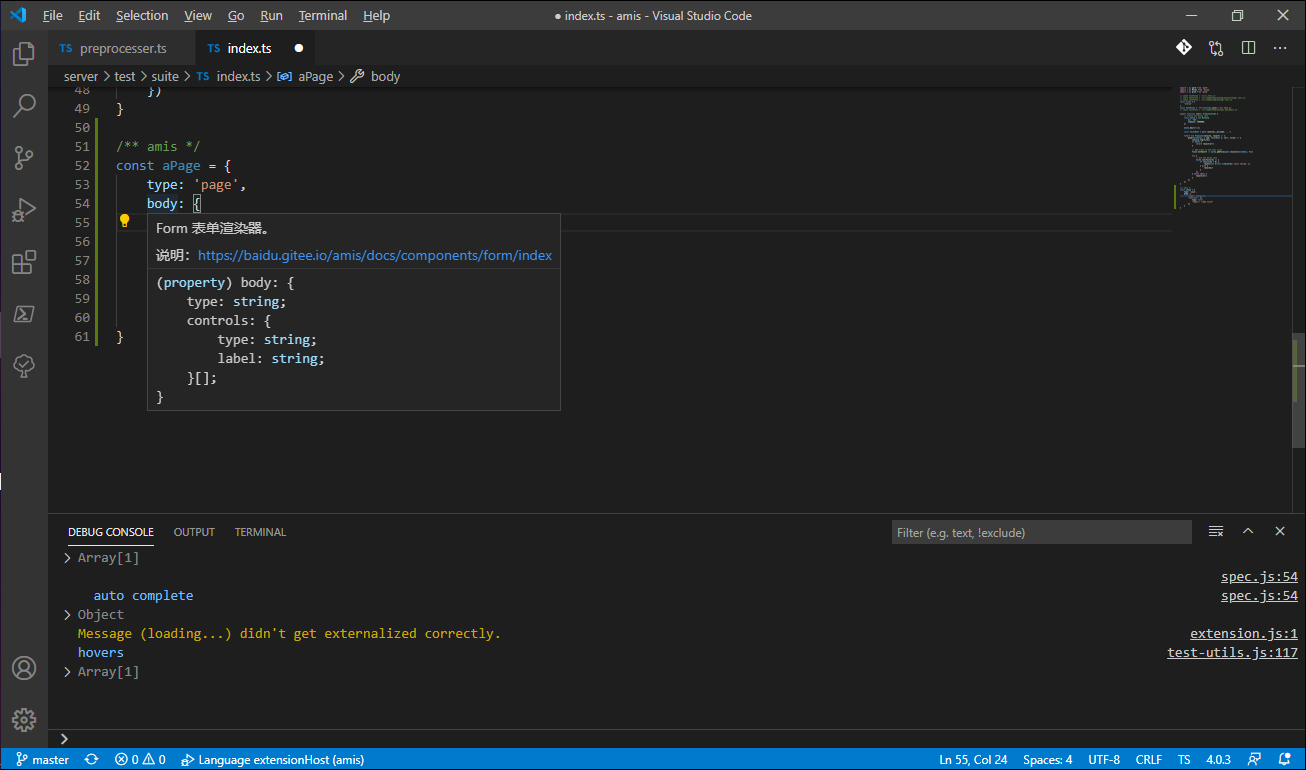Click the server breadcrumb segment
The height and width of the screenshot is (770, 1306).
tap(81, 76)
